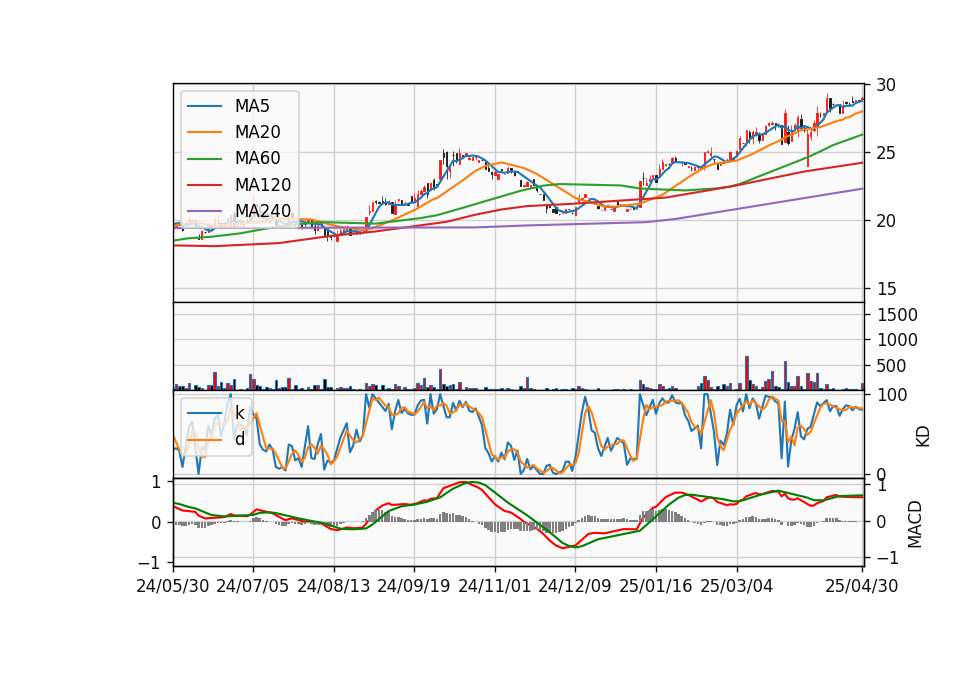This screenshot has width=960, height=690.
Task: Click the date label 24/12/09
Action: [x=574, y=587]
